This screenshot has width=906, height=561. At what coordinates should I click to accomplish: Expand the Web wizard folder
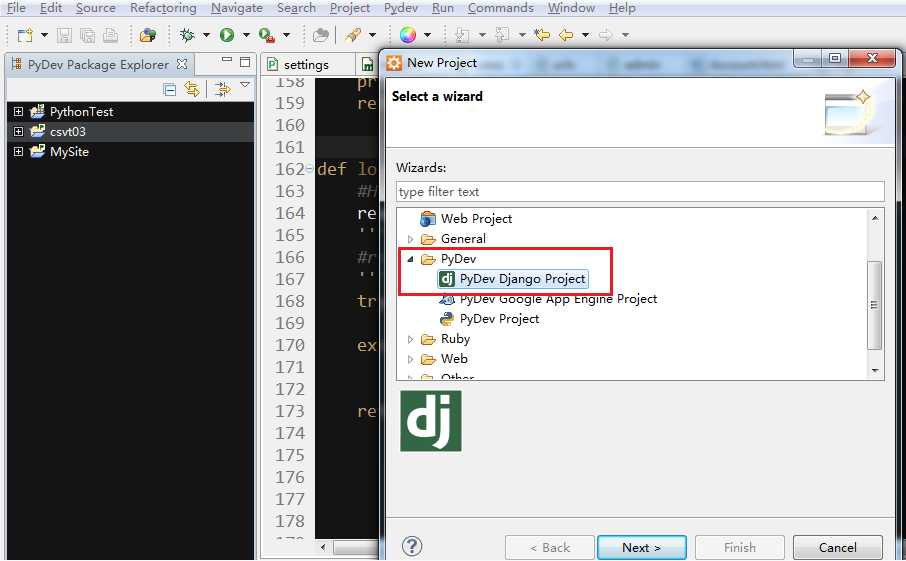tap(410, 359)
